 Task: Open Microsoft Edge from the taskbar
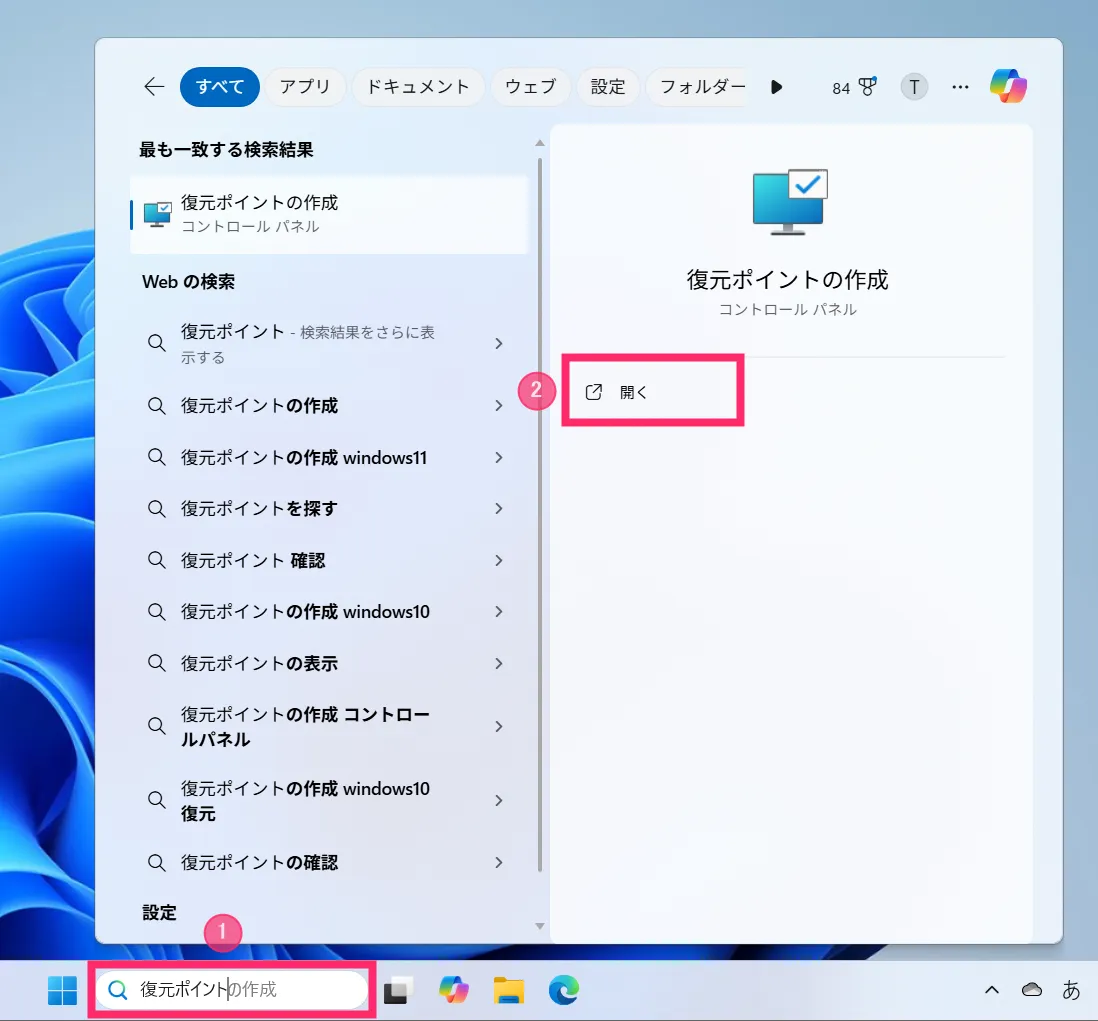(x=564, y=990)
